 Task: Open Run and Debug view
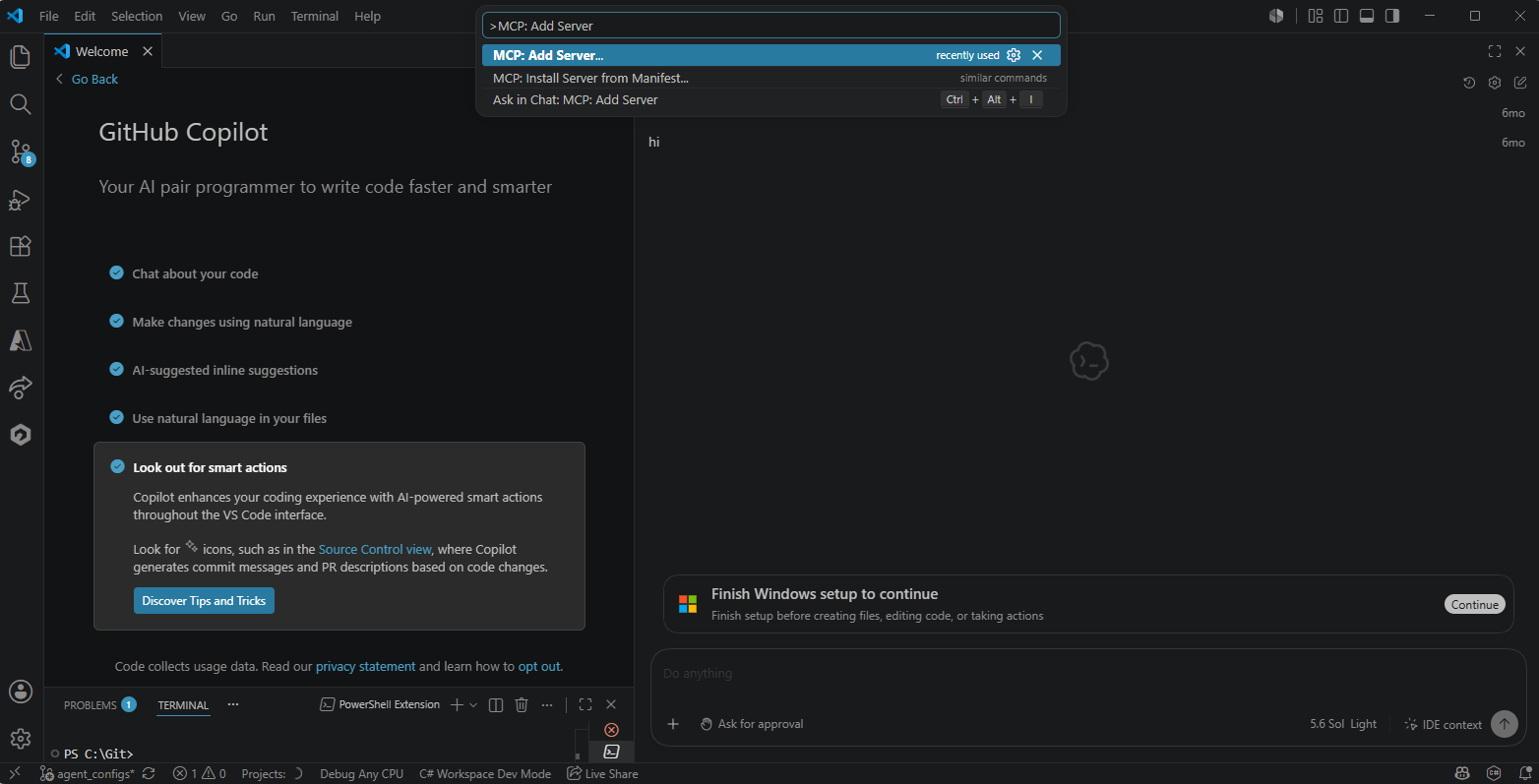pos(21,200)
